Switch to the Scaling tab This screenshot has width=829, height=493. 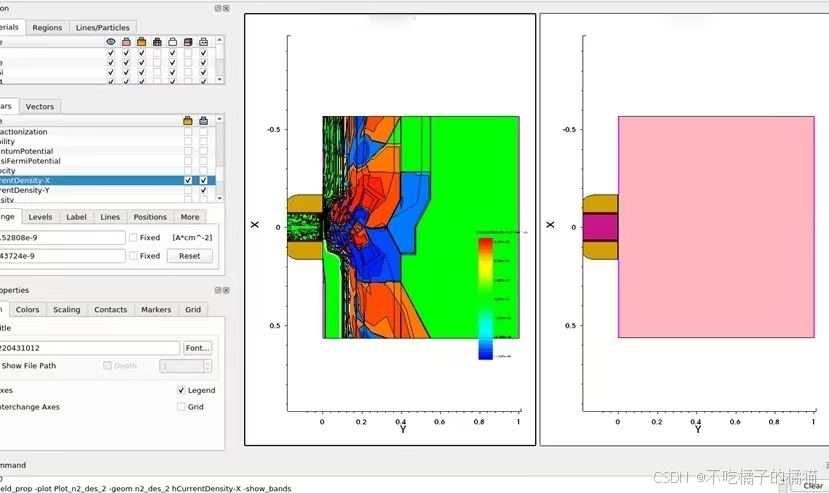tap(67, 309)
